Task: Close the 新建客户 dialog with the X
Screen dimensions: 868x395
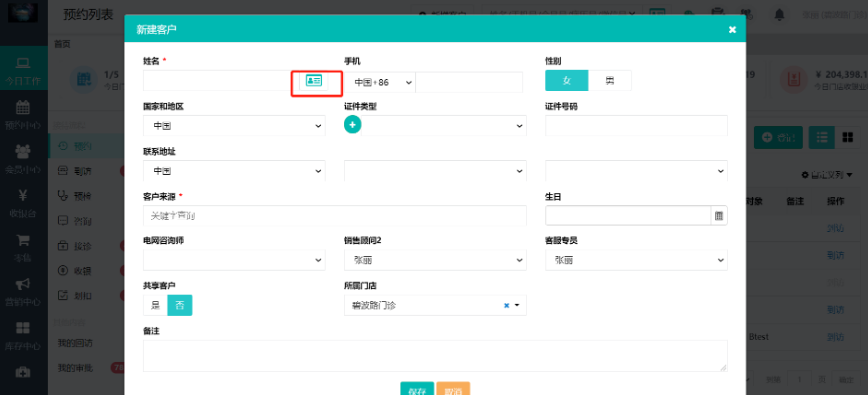Action: coord(732,30)
